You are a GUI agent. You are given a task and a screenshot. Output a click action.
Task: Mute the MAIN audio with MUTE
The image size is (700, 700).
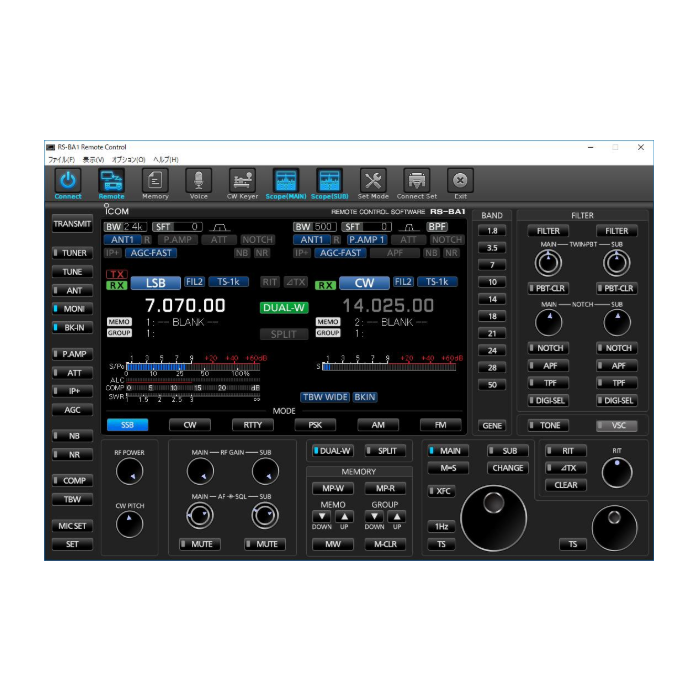(x=200, y=544)
